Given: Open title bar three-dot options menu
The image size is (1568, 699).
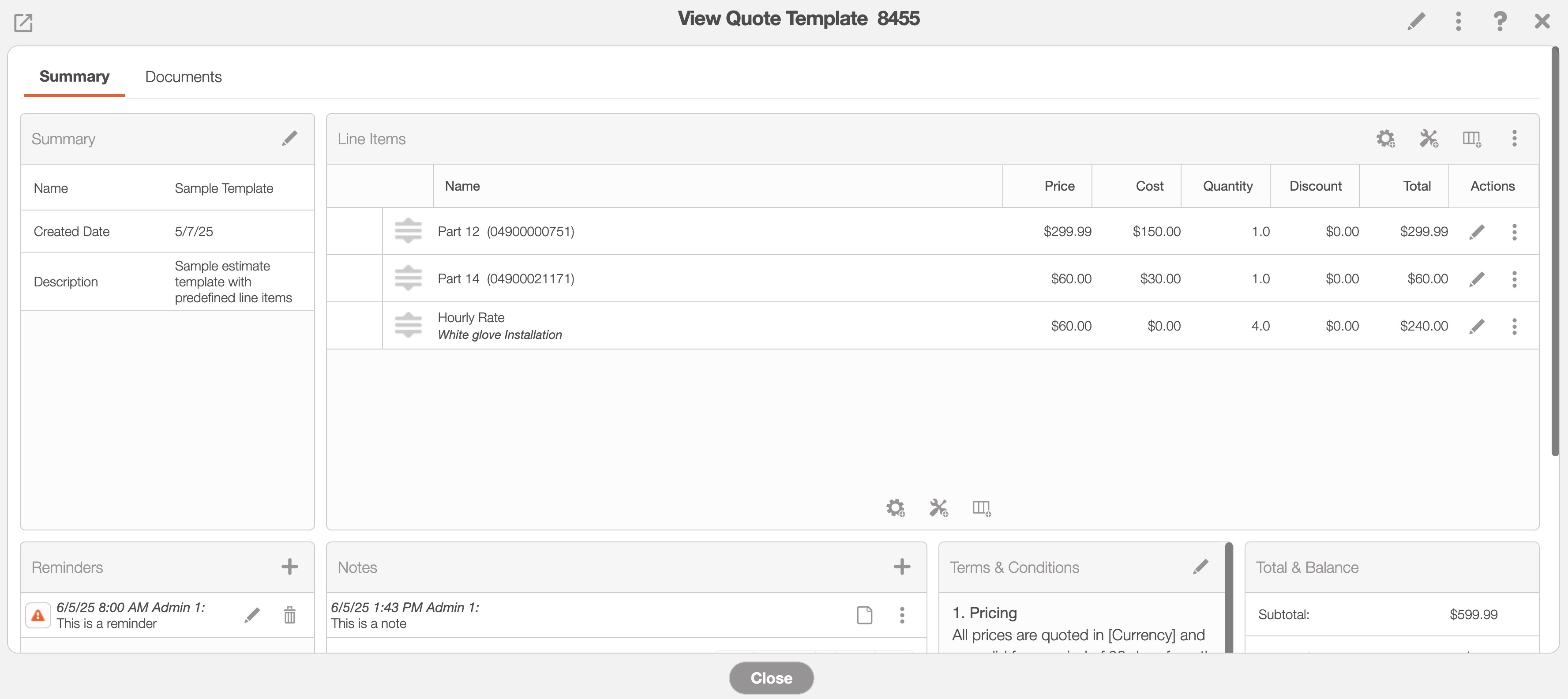Looking at the screenshot, I should coord(1458,21).
